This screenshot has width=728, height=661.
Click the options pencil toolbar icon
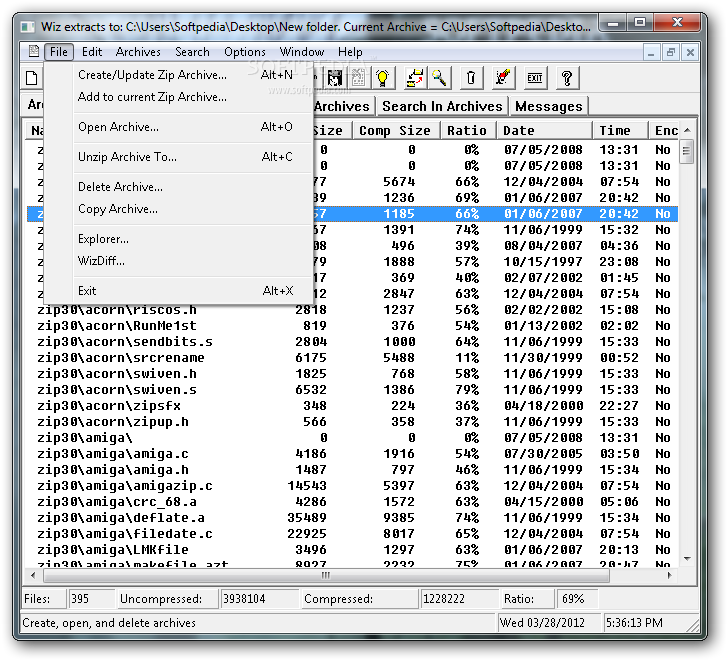click(x=503, y=78)
